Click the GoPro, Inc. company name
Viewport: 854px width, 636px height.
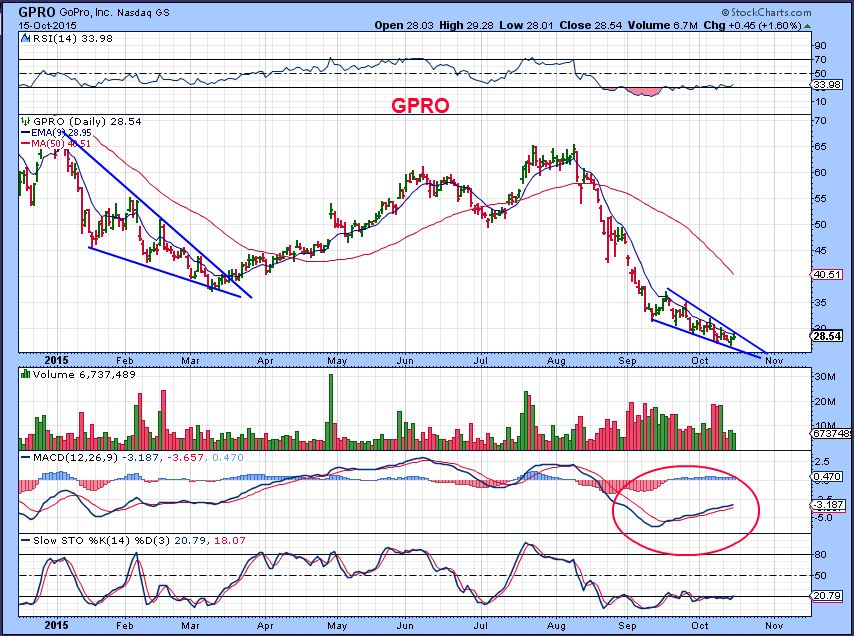point(85,12)
